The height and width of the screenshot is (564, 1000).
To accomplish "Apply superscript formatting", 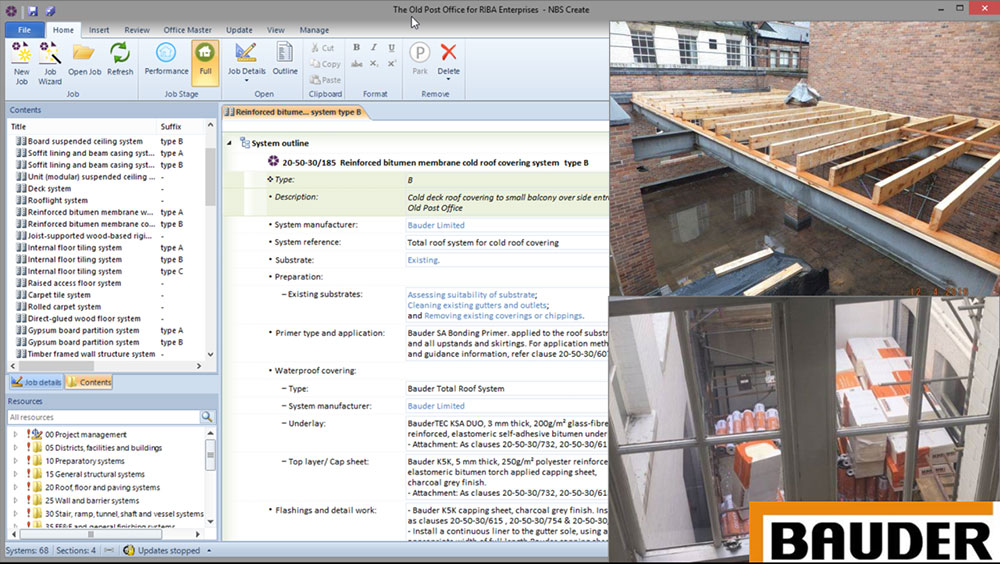I will (392, 64).
